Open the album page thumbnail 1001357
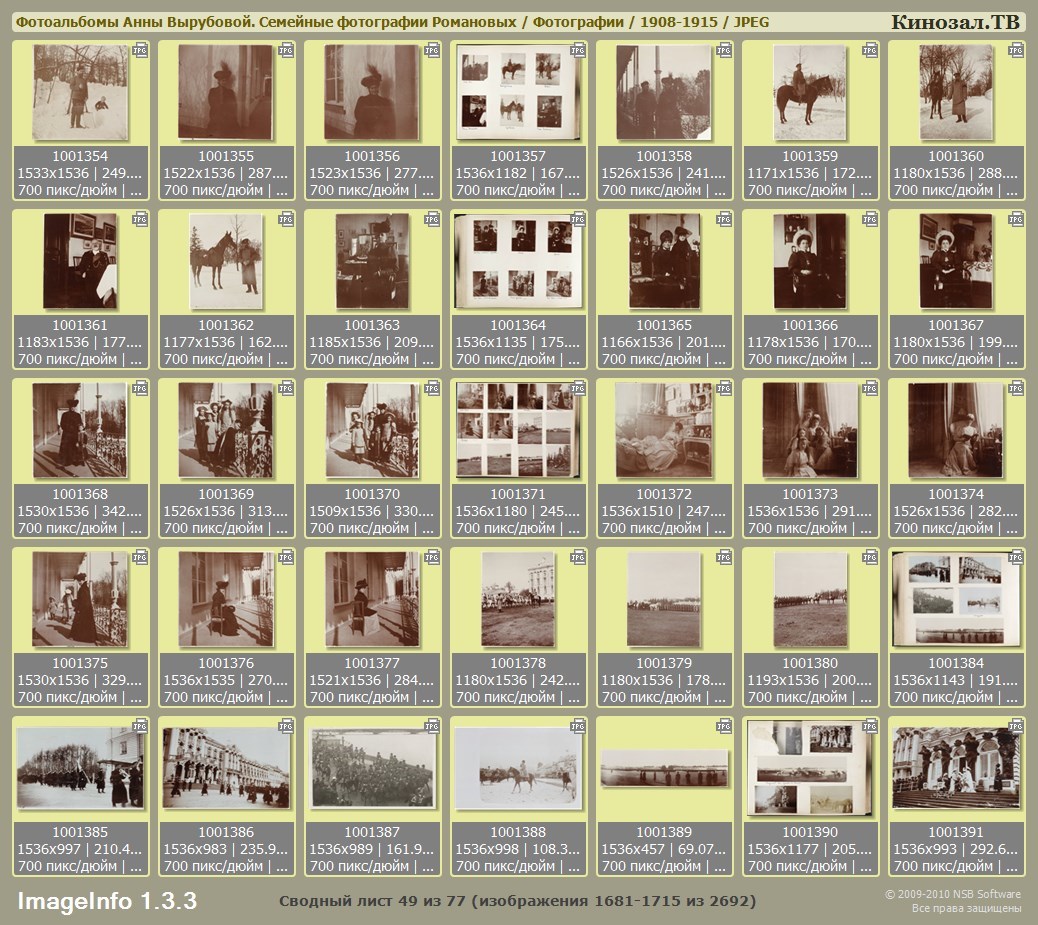Screen dimensions: 1038x925 click(x=518, y=93)
